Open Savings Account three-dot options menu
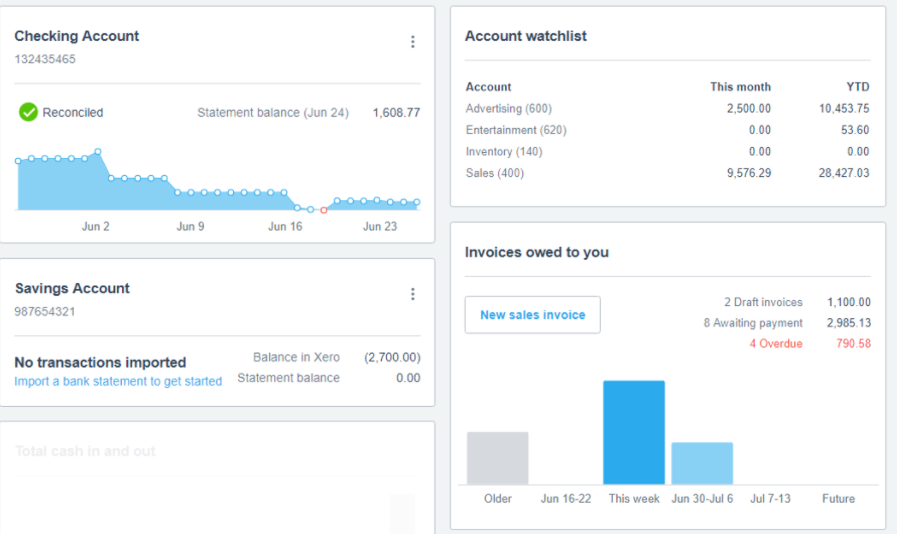Screen dimensions: 897x534 (412, 294)
